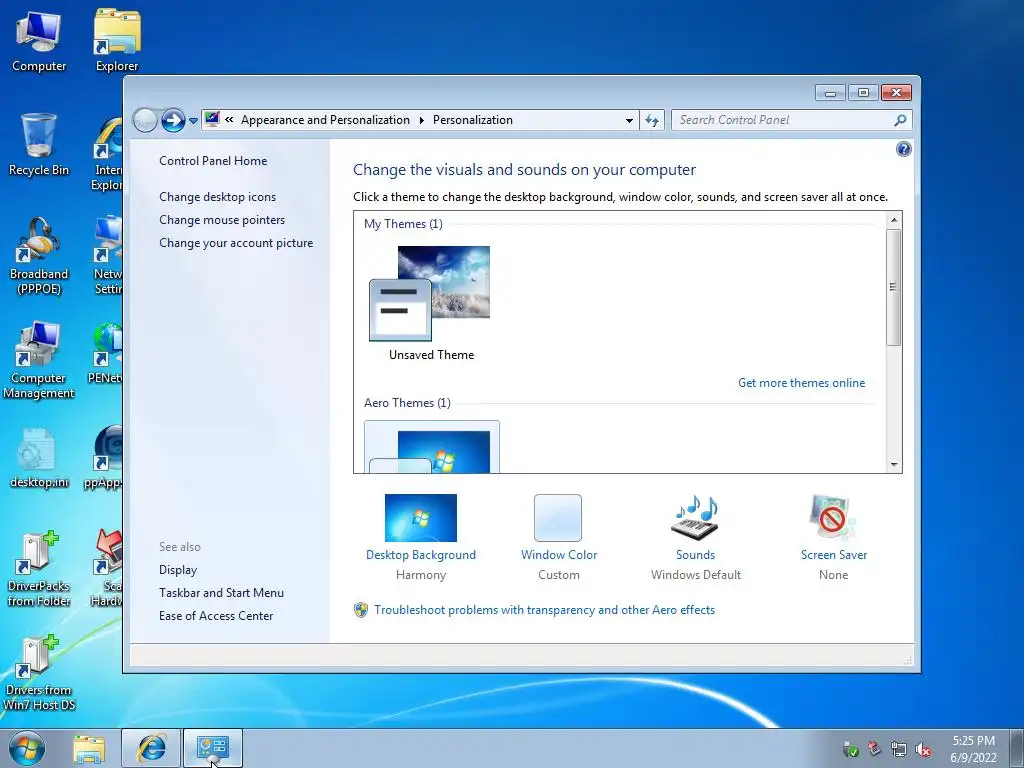
Task: Open Troubleshoot transparency and Aero effects link
Action: 545,610
